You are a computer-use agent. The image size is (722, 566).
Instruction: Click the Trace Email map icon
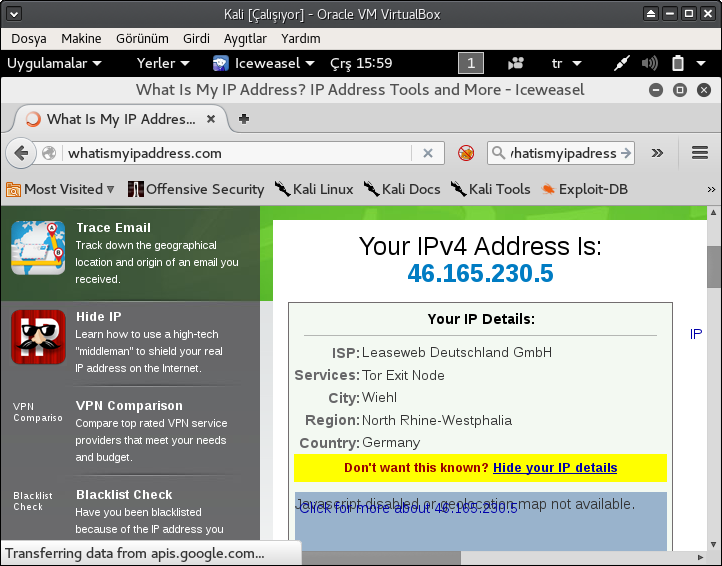(x=38, y=248)
